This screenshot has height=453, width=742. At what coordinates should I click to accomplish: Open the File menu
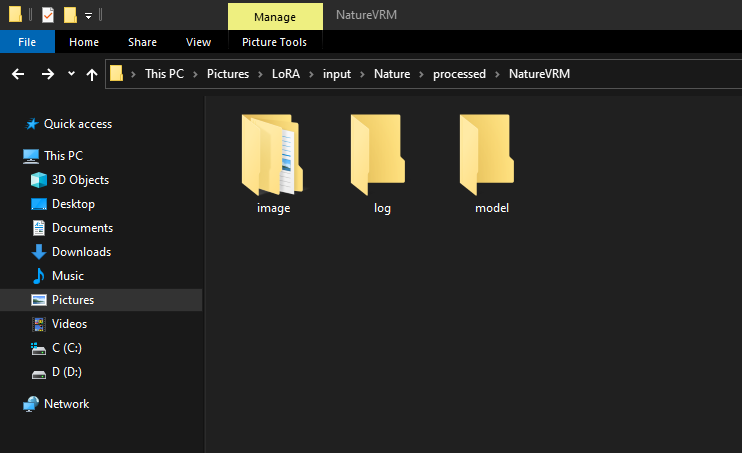[27, 42]
